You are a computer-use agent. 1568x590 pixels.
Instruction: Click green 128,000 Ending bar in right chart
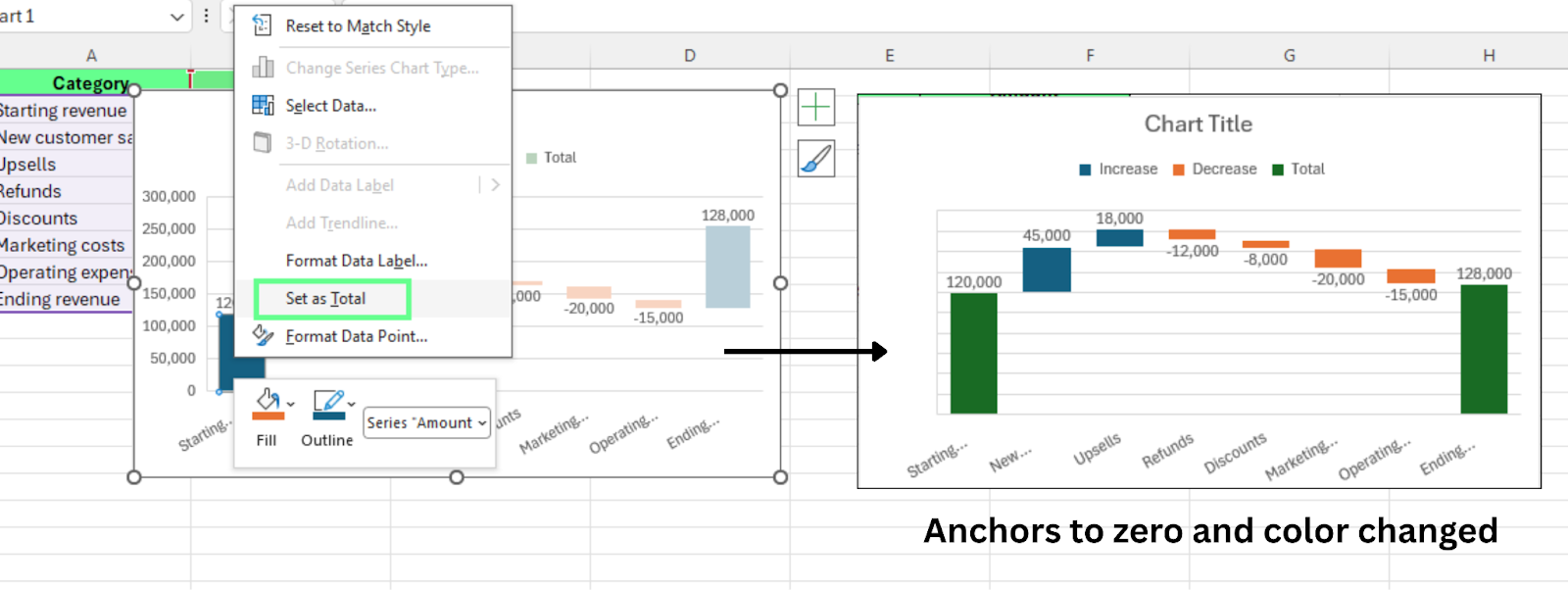point(1484,349)
